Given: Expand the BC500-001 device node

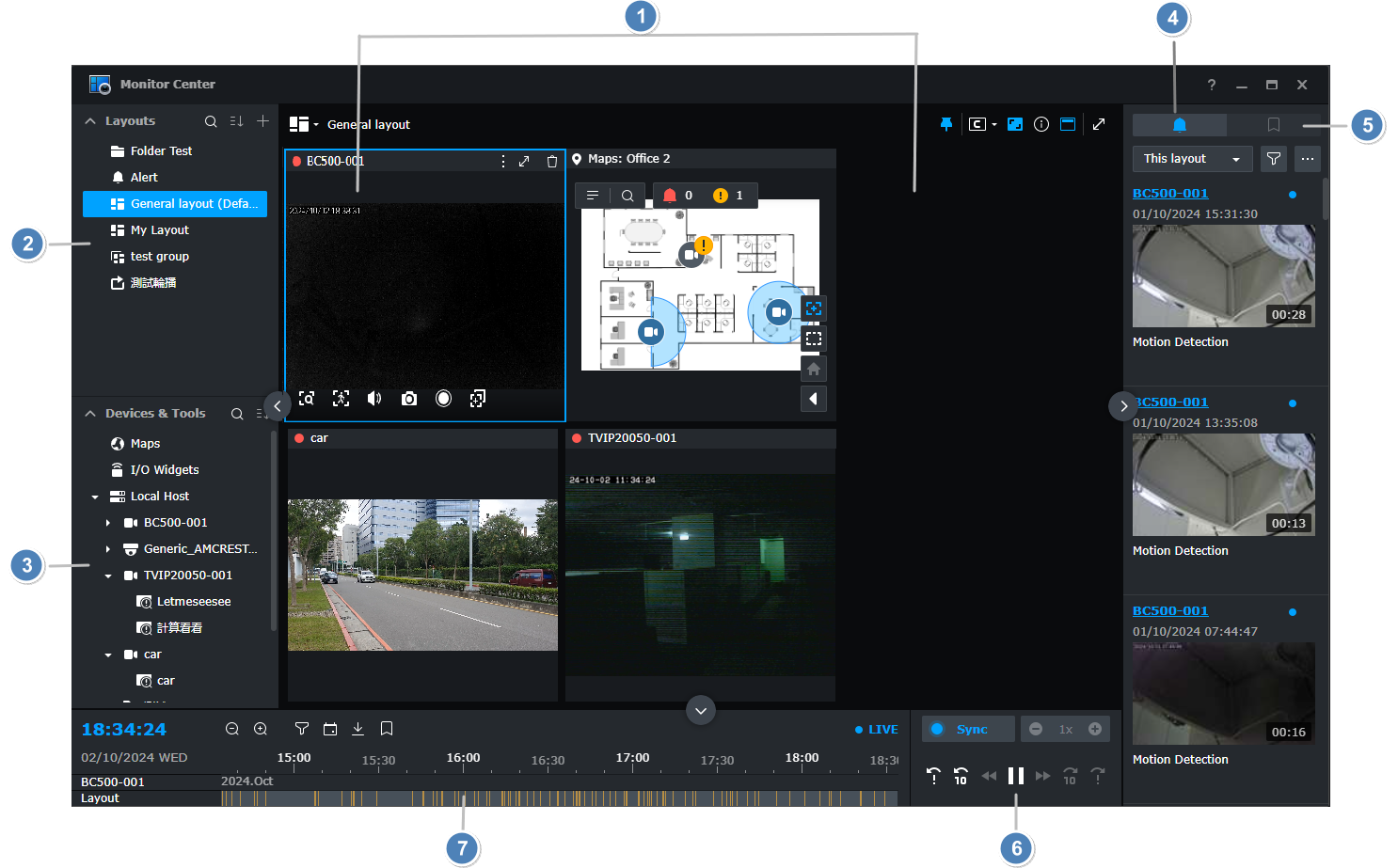Looking at the screenshot, I should tap(108, 523).
